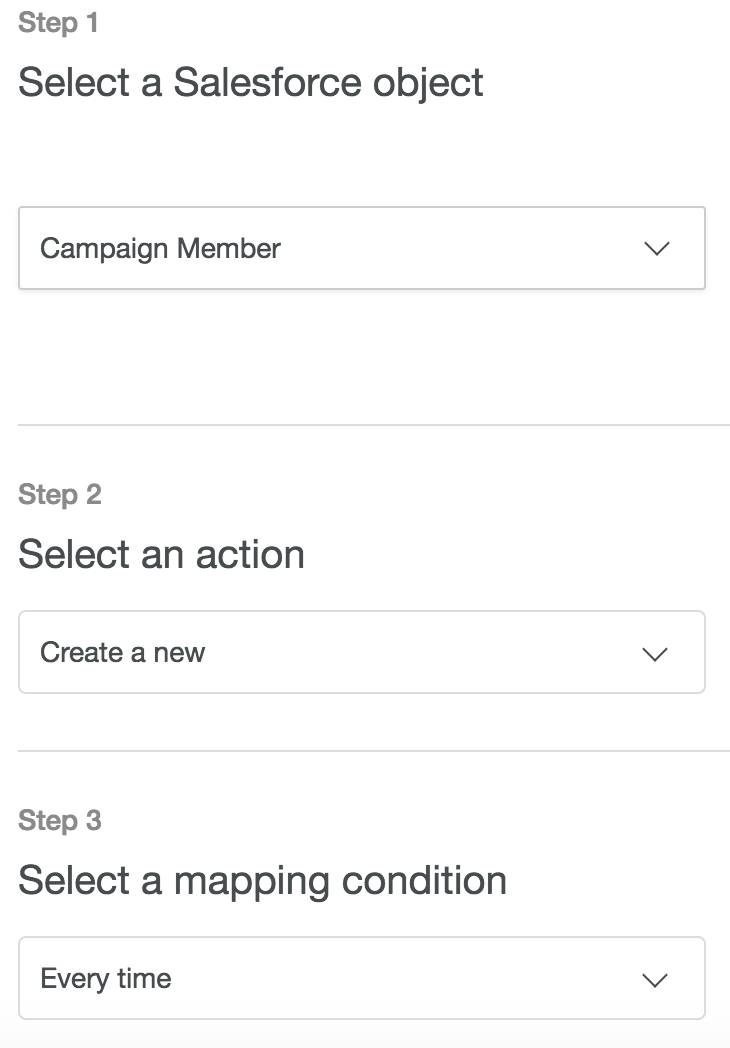Click the word Salesforce in the heading
This screenshot has width=730, height=1048.
point(267,82)
